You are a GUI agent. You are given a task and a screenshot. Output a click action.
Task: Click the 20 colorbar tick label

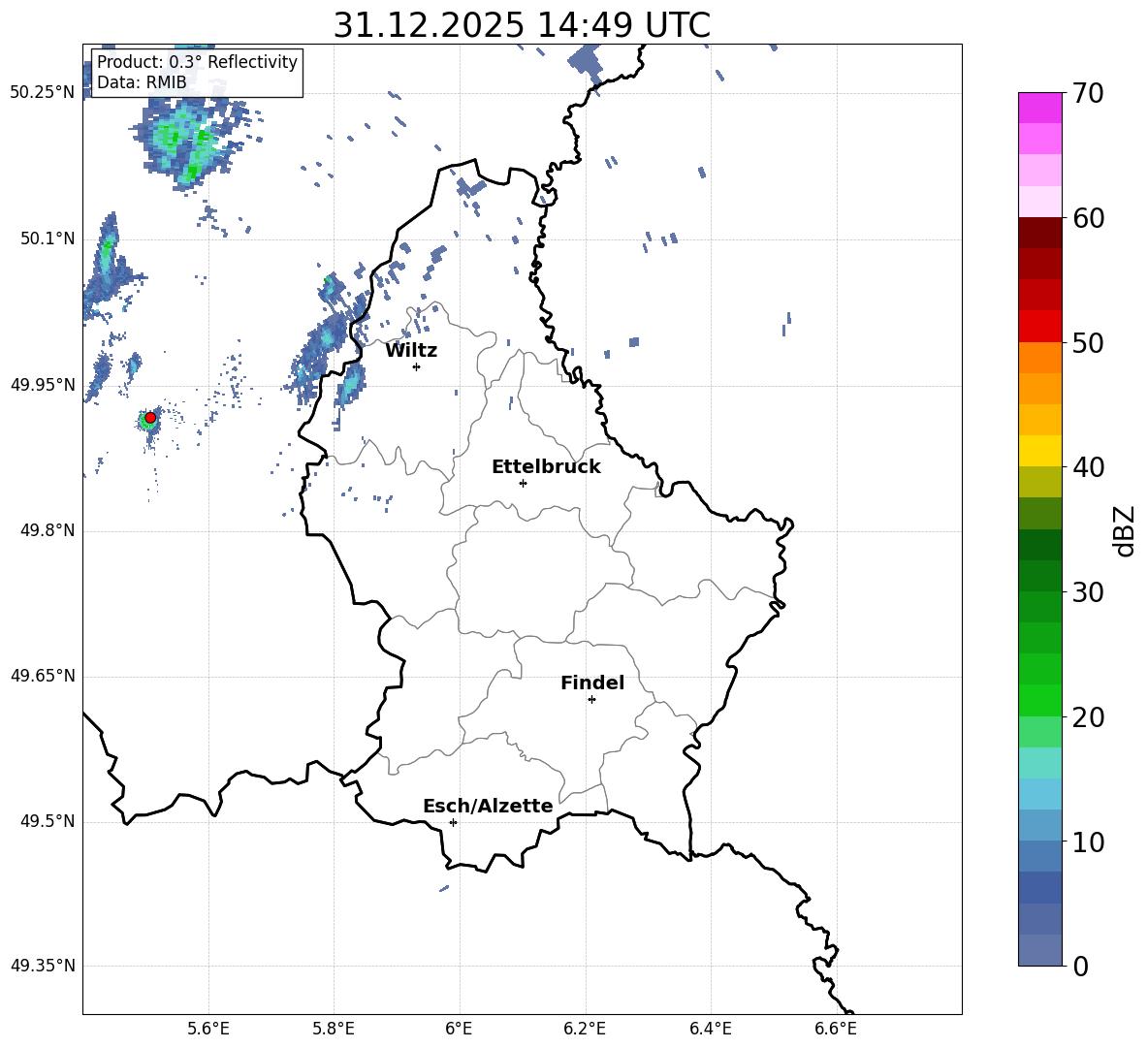1087,716
